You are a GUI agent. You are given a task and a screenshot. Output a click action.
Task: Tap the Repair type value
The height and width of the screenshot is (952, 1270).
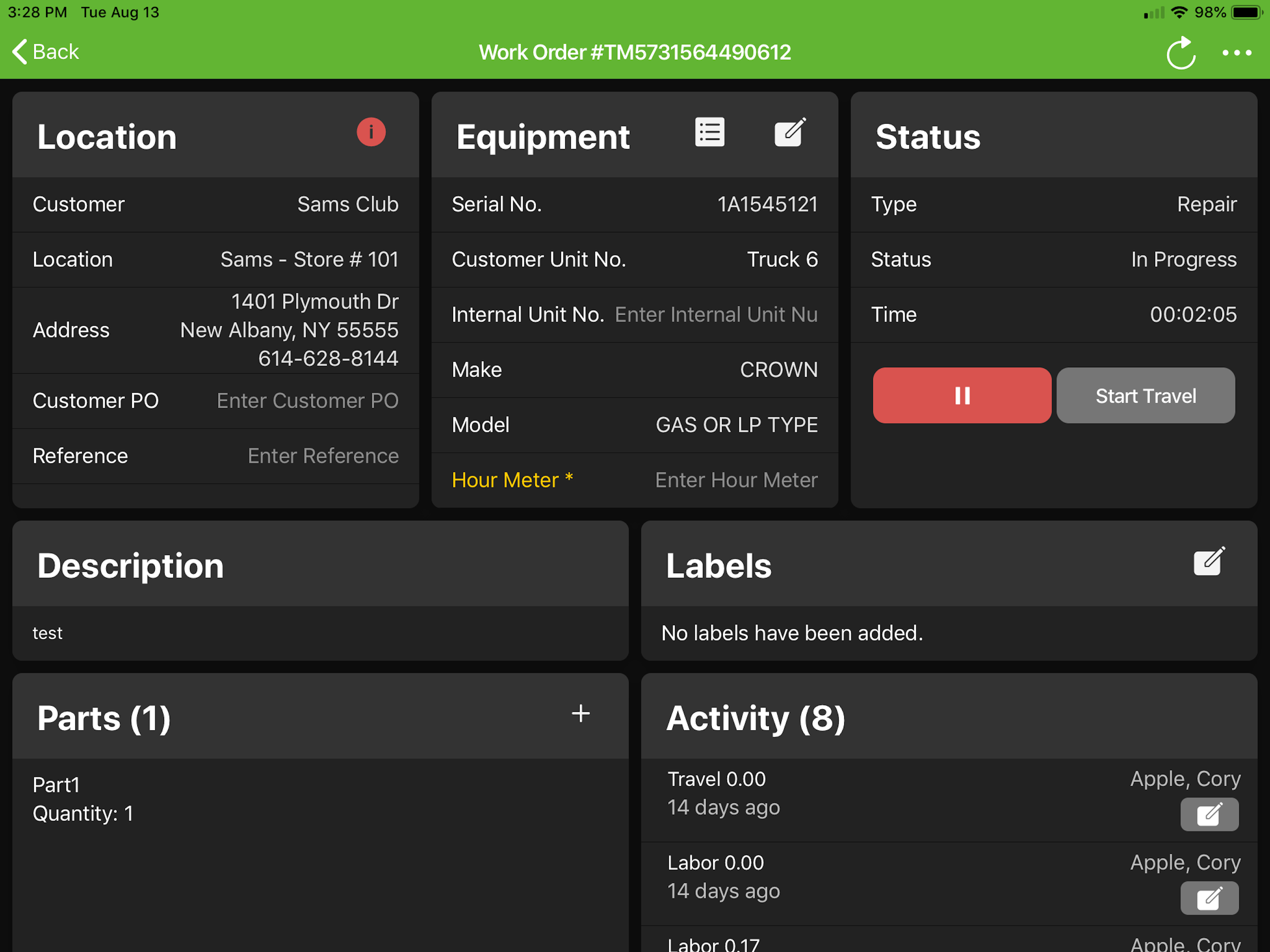tap(1207, 205)
